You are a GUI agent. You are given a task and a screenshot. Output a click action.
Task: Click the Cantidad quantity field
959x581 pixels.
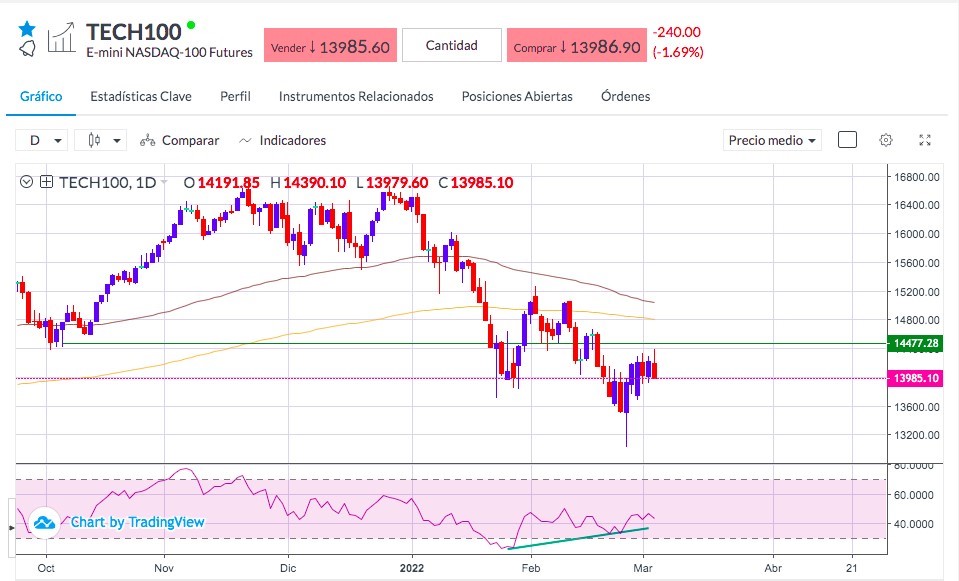coord(451,45)
